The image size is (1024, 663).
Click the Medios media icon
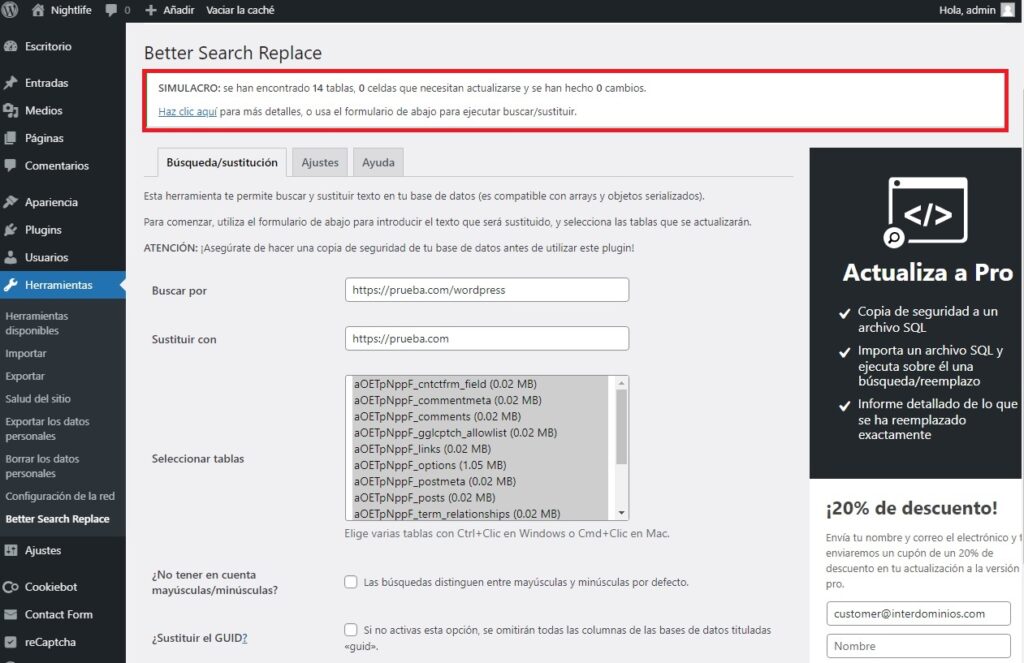pyautogui.click(x=10, y=110)
